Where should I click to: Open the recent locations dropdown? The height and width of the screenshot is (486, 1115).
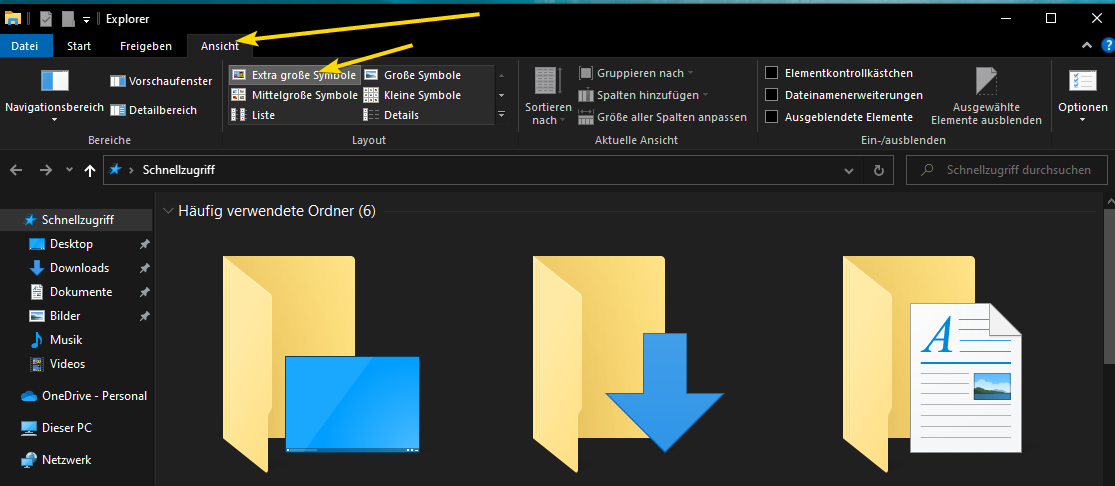[69, 170]
